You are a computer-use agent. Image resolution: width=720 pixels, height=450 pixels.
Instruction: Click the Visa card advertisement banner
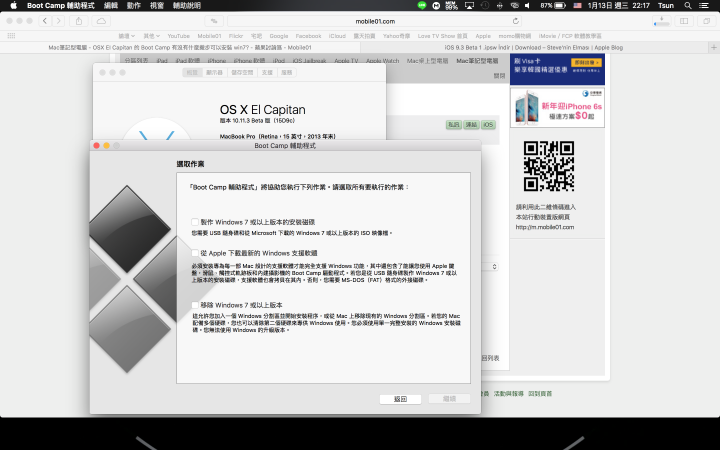pos(557,69)
